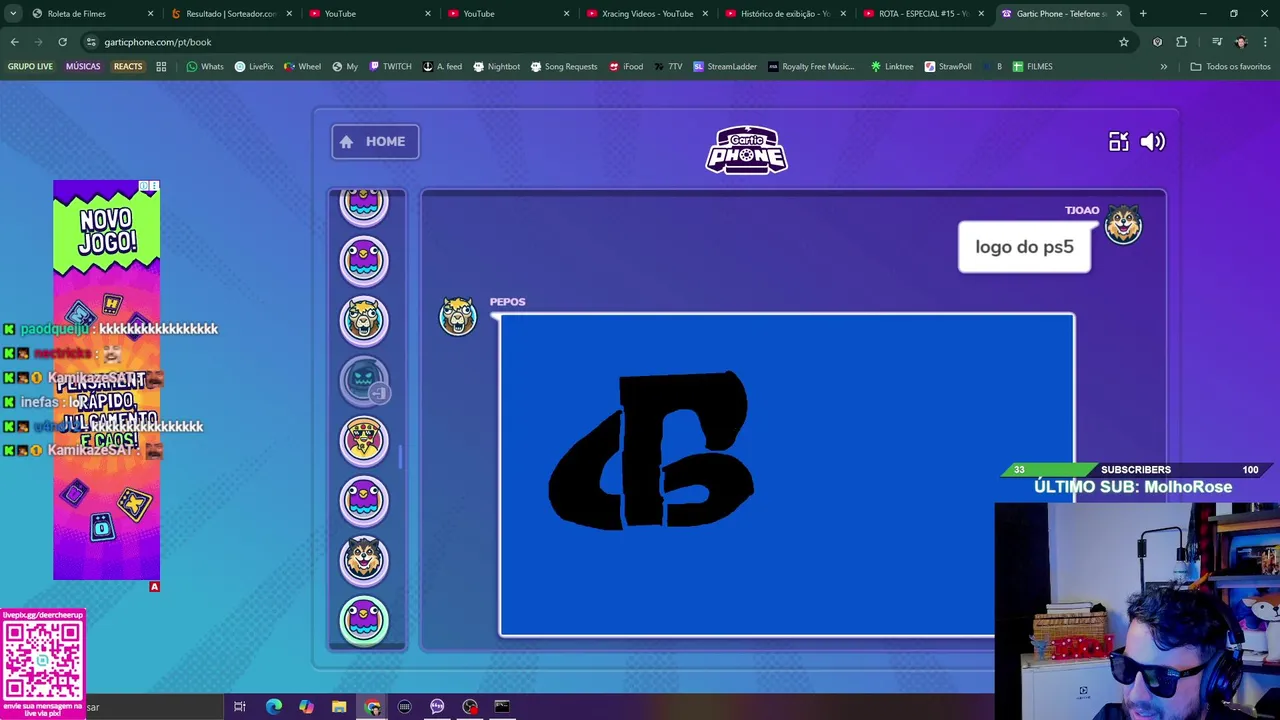Open the StreamLadder bookmark
This screenshot has height=720, width=1280.
coord(724,67)
